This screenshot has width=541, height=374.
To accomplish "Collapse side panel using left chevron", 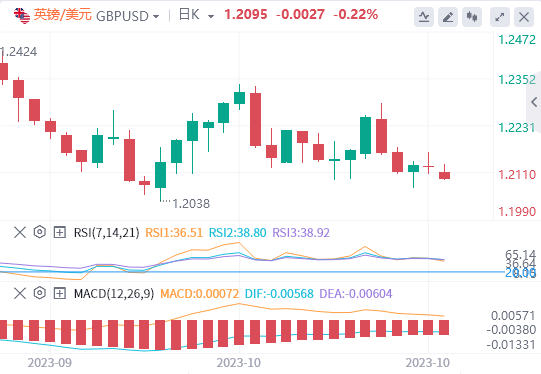I will 534,102.
